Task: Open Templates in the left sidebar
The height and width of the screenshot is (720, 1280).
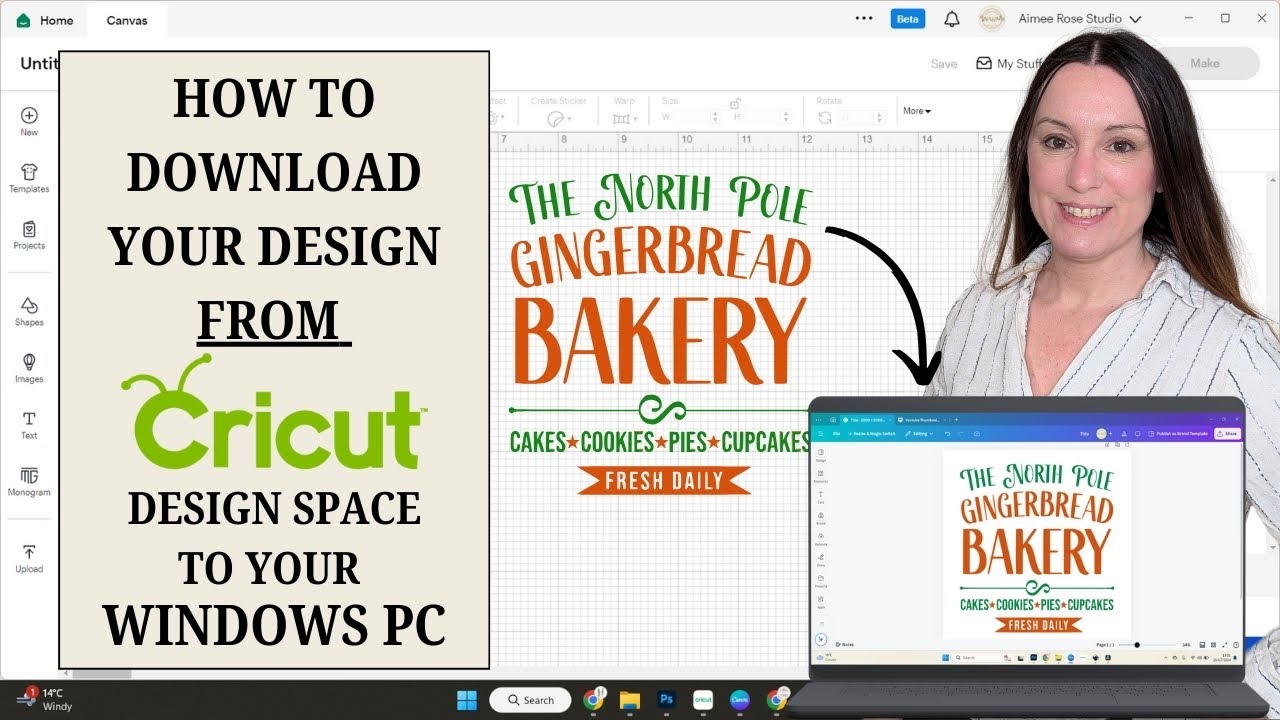Action: (x=29, y=178)
